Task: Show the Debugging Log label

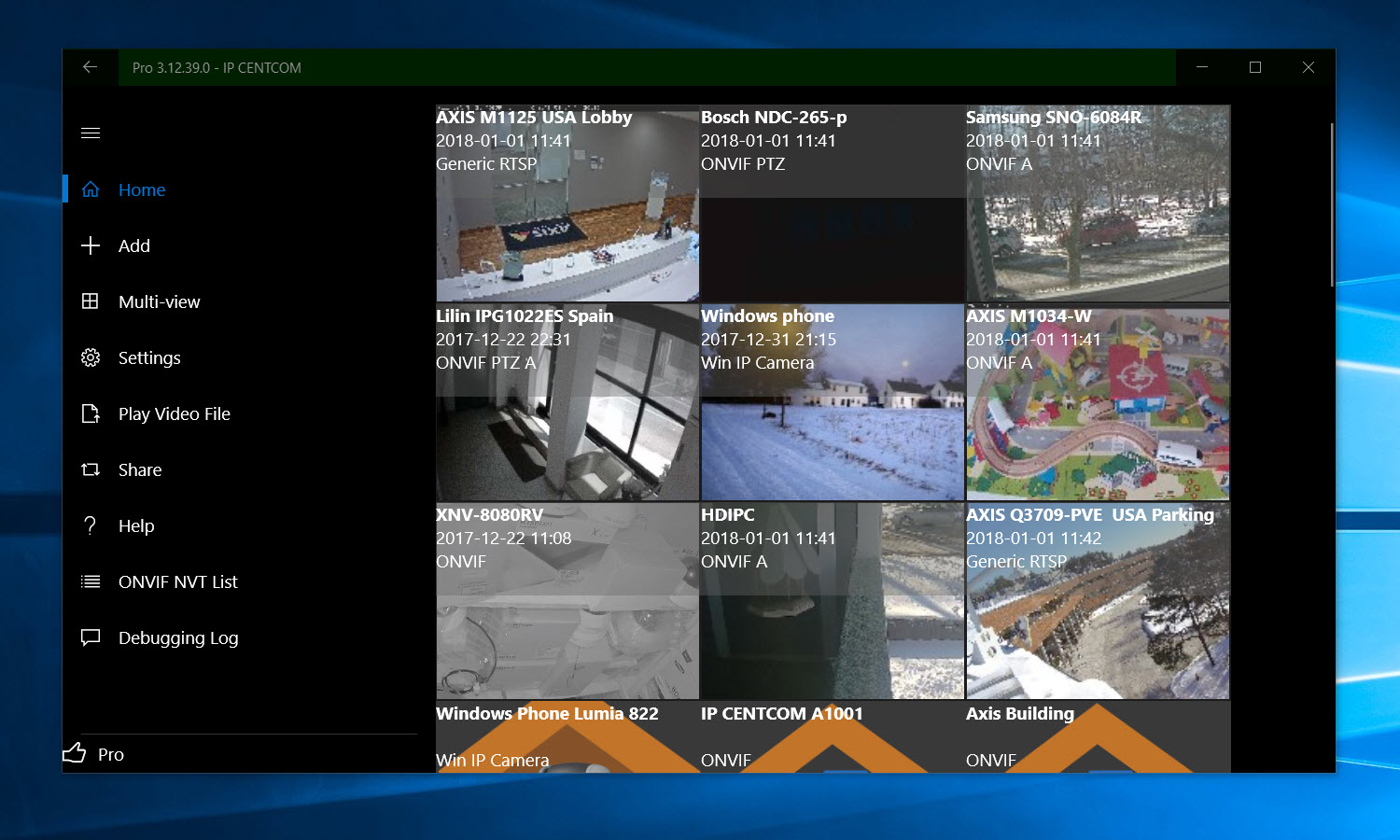Action: [178, 637]
